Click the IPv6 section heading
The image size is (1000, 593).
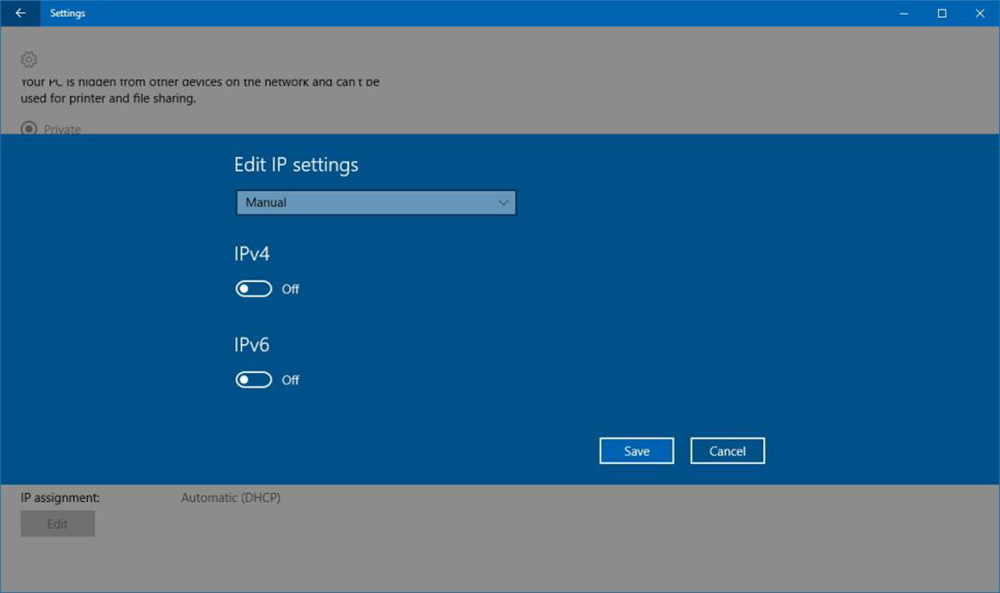click(252, 345)
